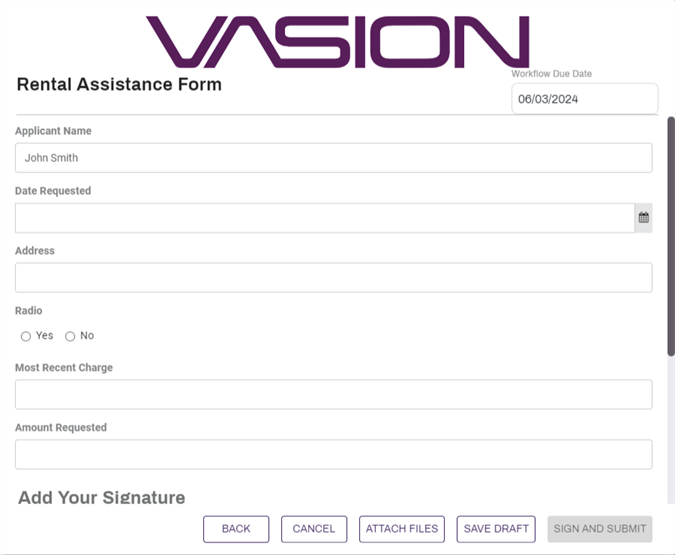Click the BACK button

click(x=236, y=529)
